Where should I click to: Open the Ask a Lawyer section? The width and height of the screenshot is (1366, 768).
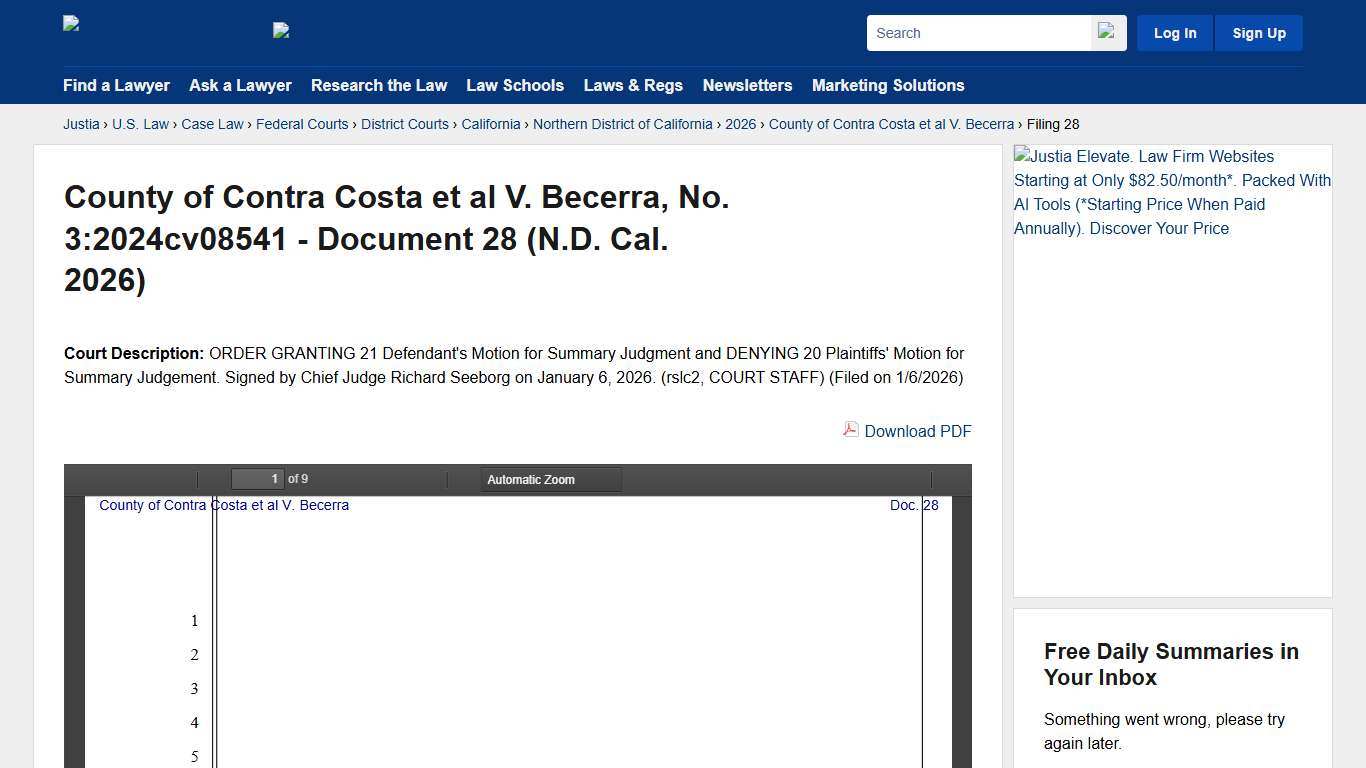[240, 86]
